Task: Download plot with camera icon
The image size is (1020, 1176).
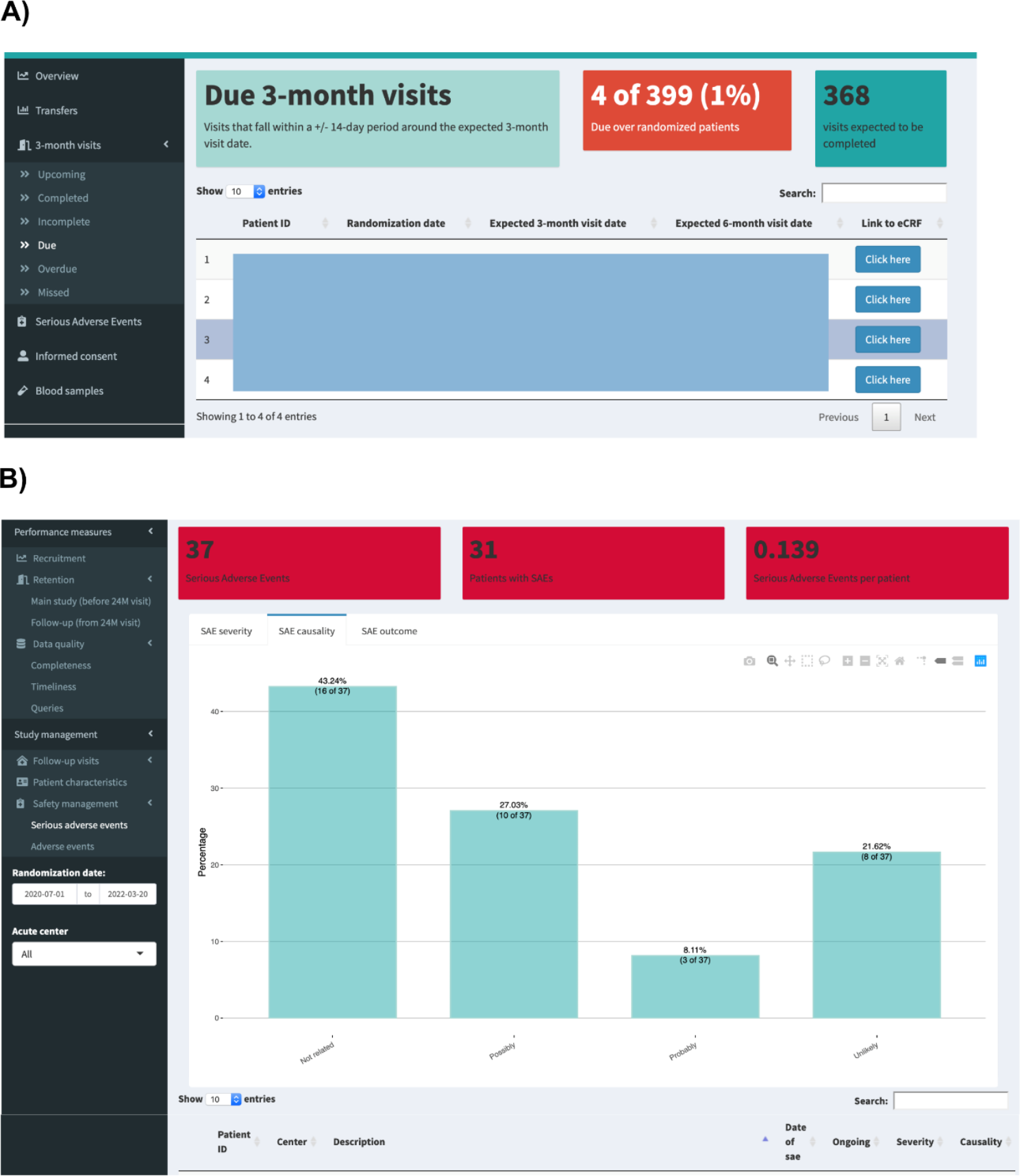Action: coord(749,661)
